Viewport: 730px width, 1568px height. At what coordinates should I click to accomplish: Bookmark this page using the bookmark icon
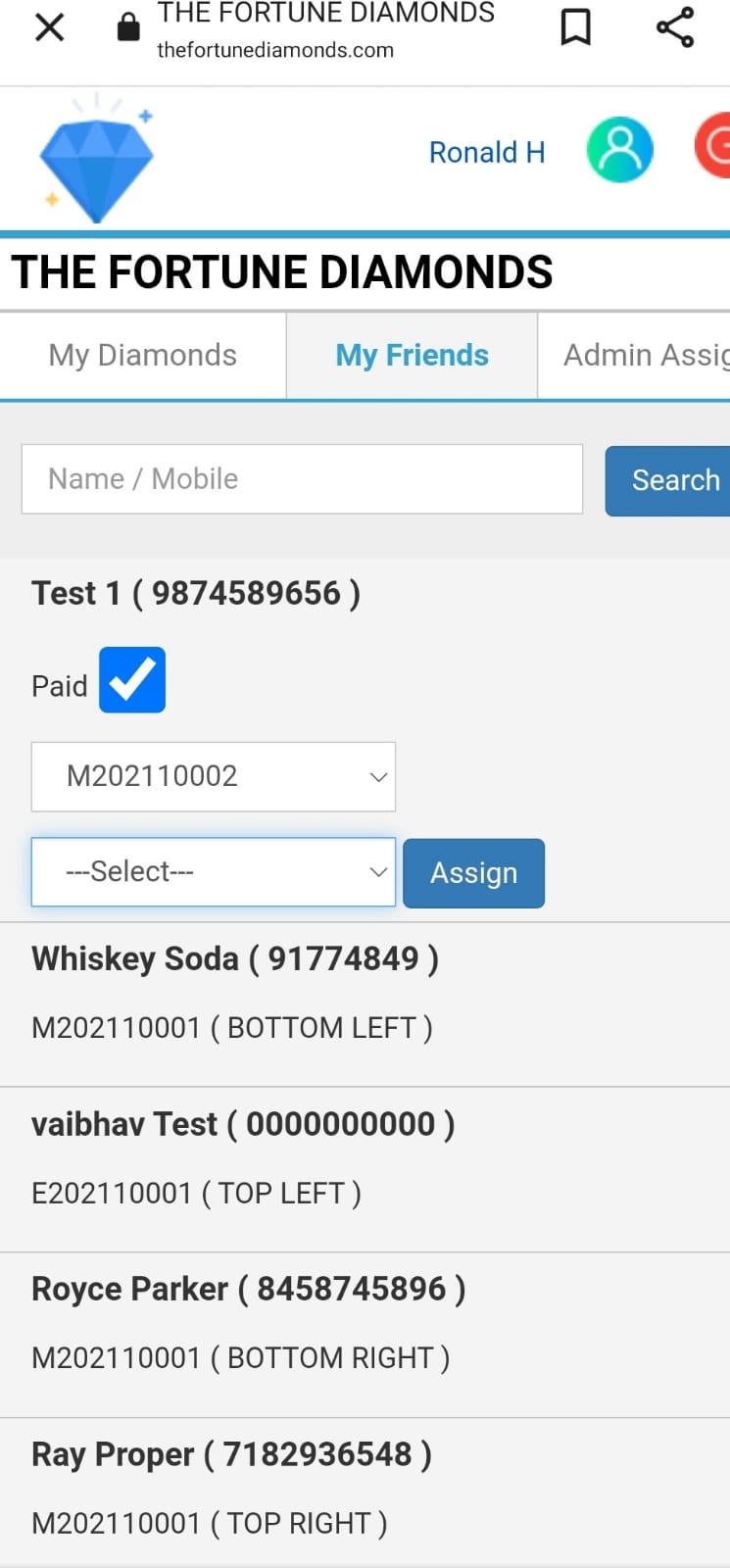pos(575,27)
